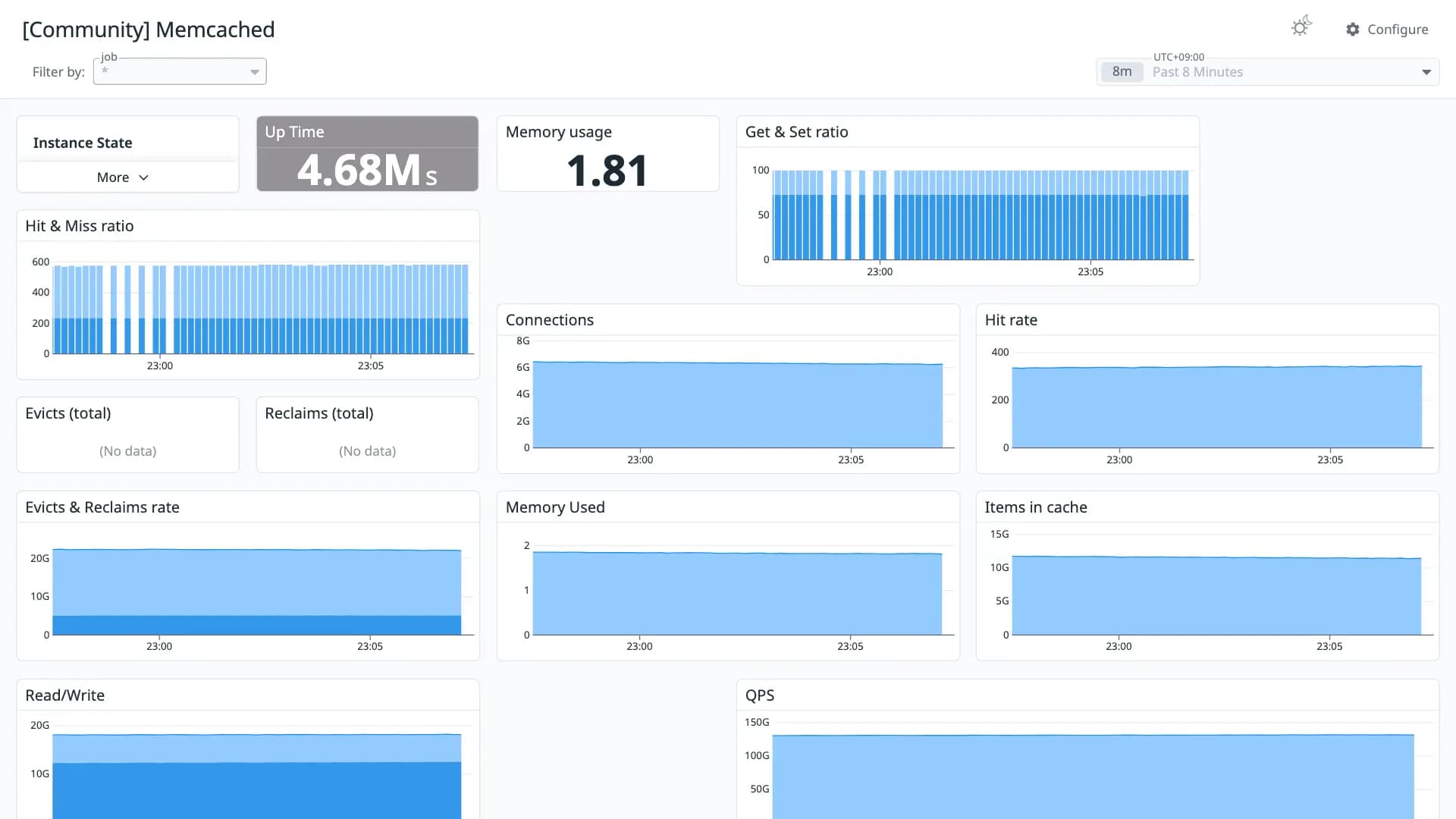This screenshot has height=819, width=1456.
Task: Open the job filter dropdown
Action: click(x=180, y=71)
